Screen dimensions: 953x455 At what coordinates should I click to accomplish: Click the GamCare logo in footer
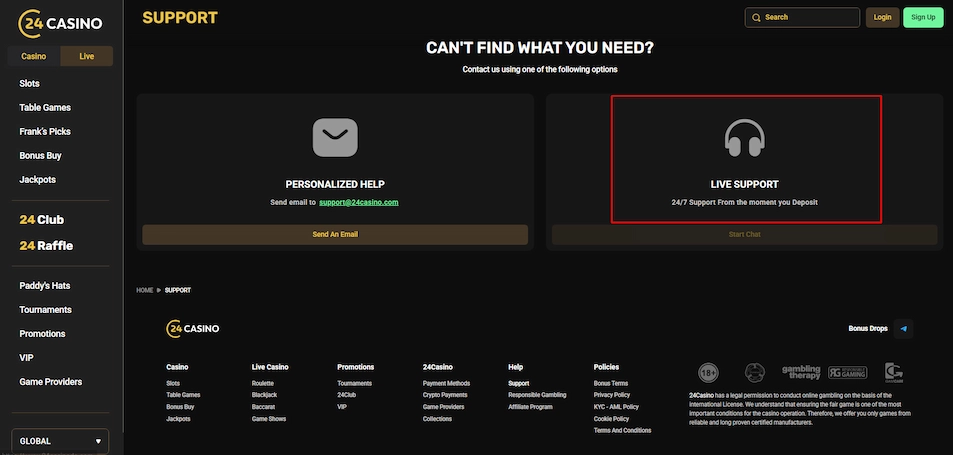tap(893, 372)
